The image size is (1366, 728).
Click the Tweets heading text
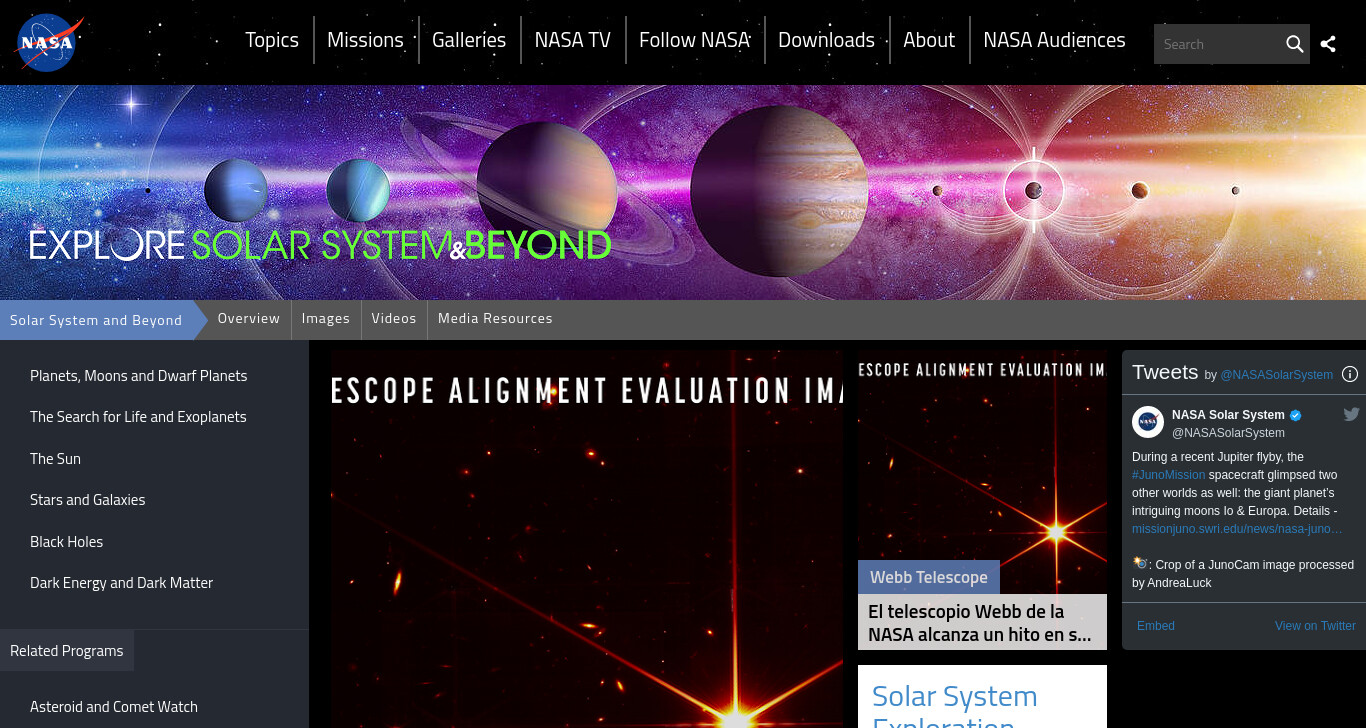click(1165, 372)
